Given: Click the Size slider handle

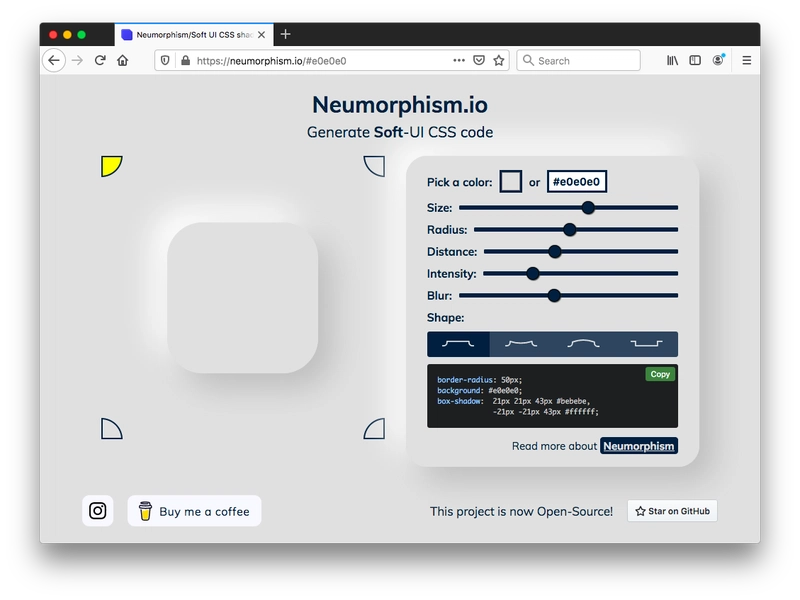Looking at the screenshot, I should click(x=588, y=208).
